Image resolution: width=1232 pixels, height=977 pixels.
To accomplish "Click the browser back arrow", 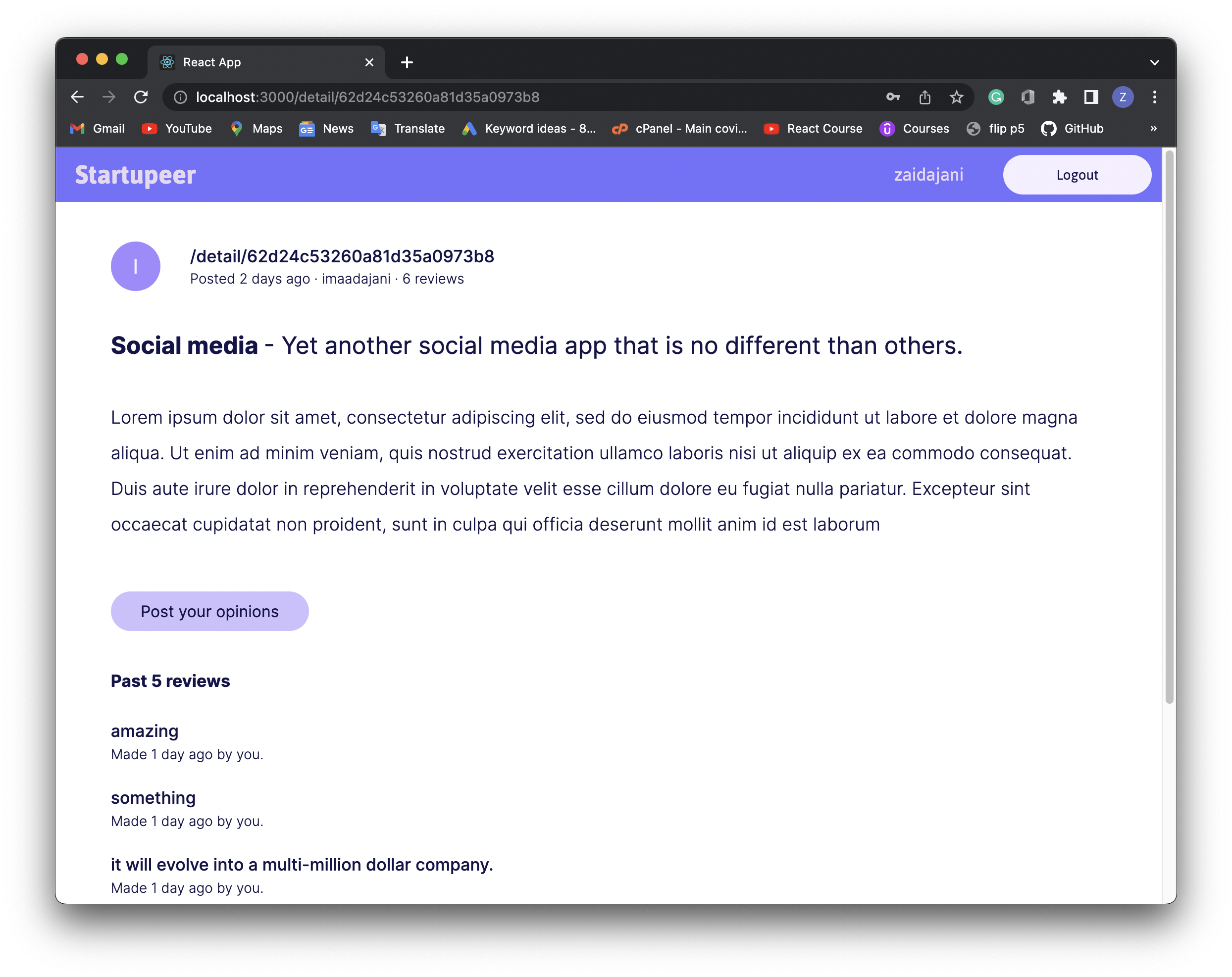I will (x=77, y=97).
